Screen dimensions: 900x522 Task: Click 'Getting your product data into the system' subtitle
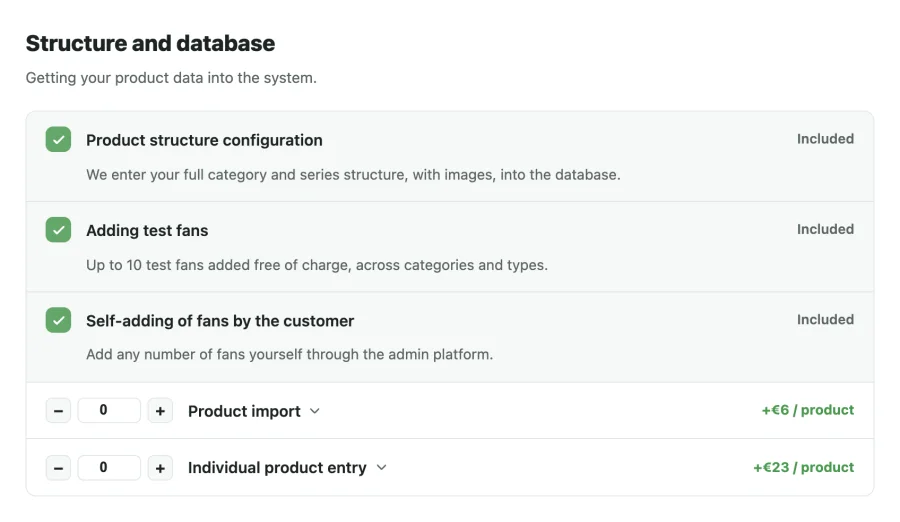(x=171, y=78)
